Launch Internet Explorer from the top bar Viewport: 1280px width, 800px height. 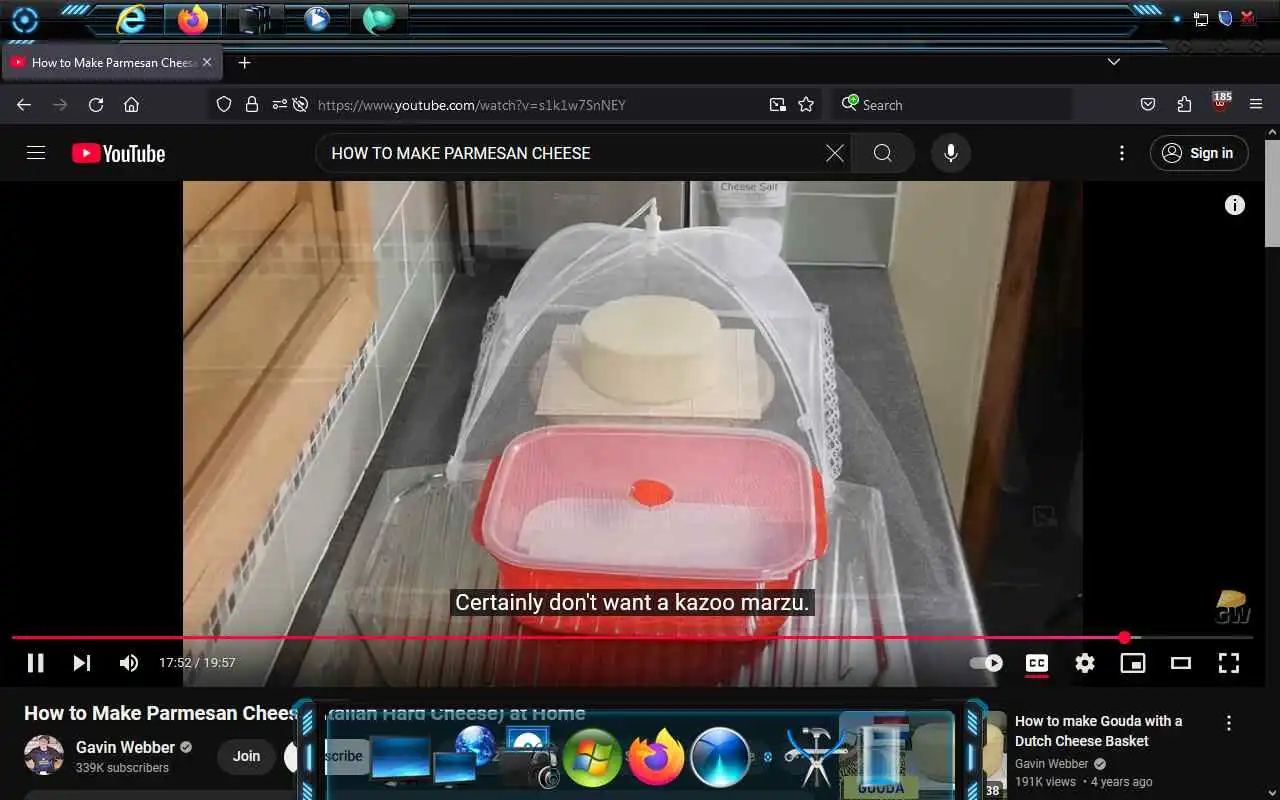tap(131, 19)
